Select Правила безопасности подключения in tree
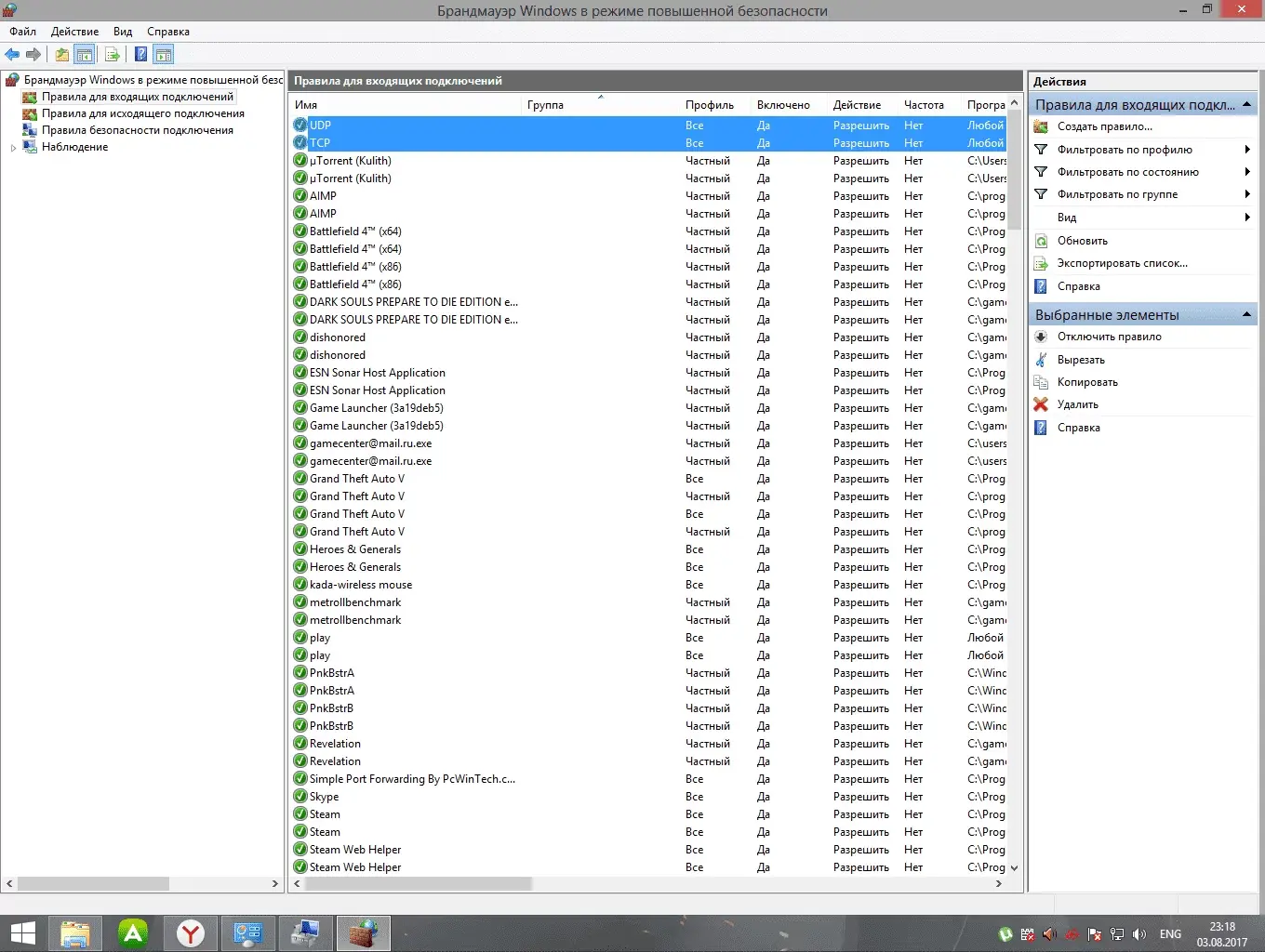The image size is (1265, 952). click(138, 130)
